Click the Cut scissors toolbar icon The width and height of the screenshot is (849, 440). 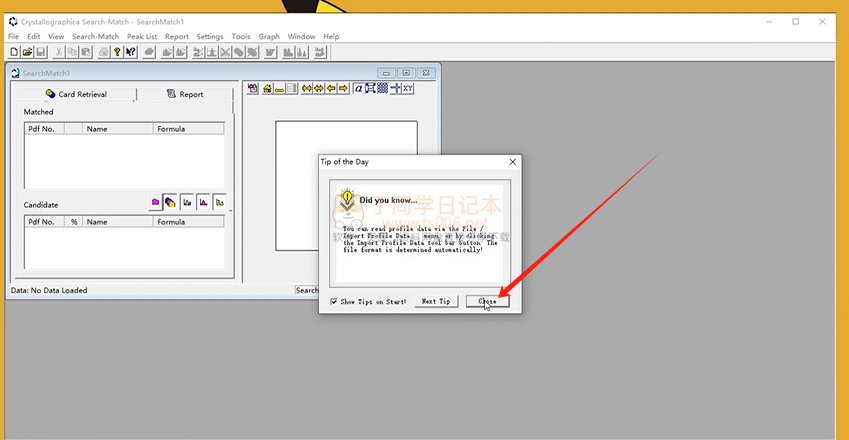click(x=58, y=52)
